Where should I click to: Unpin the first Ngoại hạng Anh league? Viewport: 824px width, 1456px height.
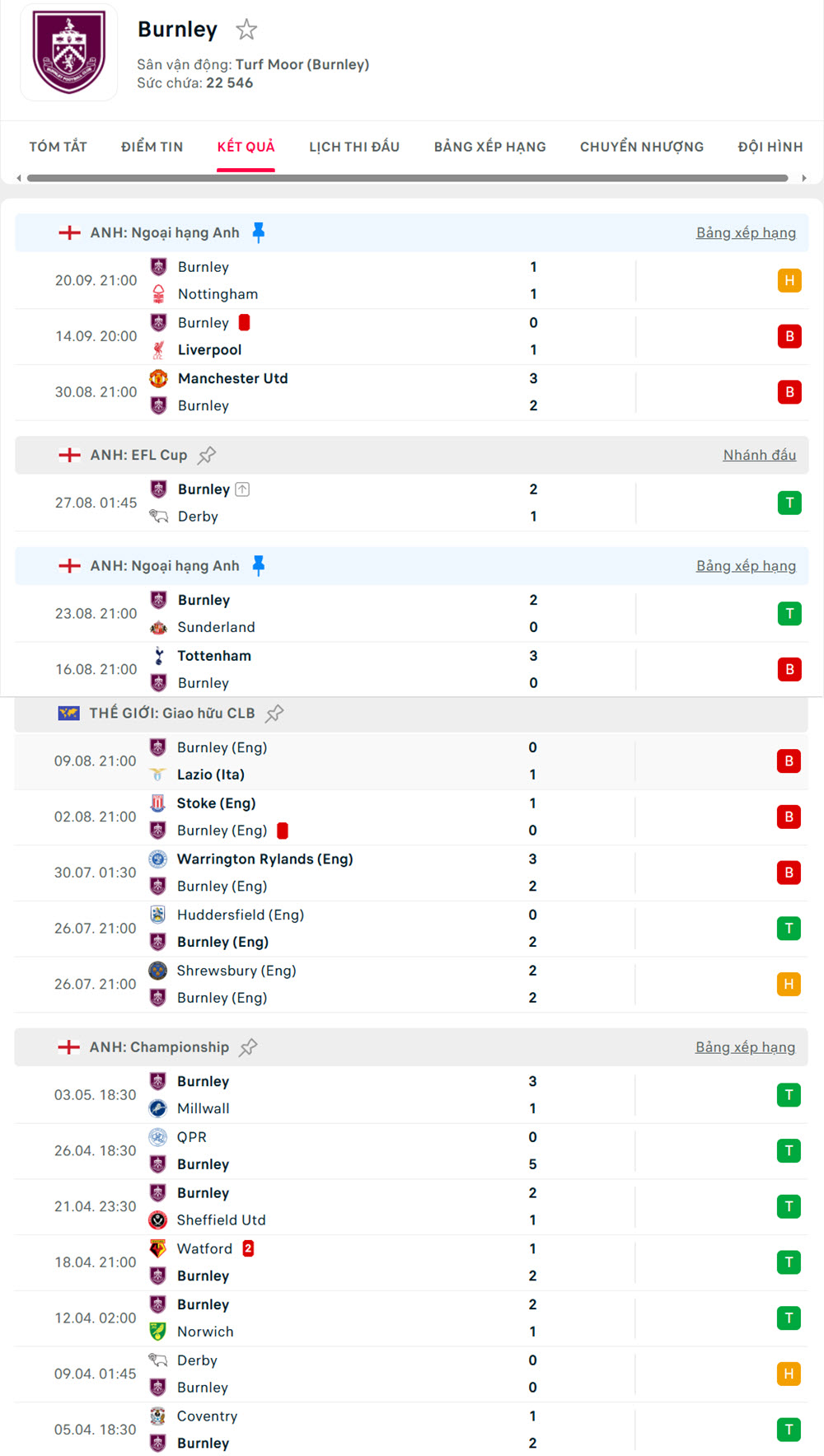point(259,232)
